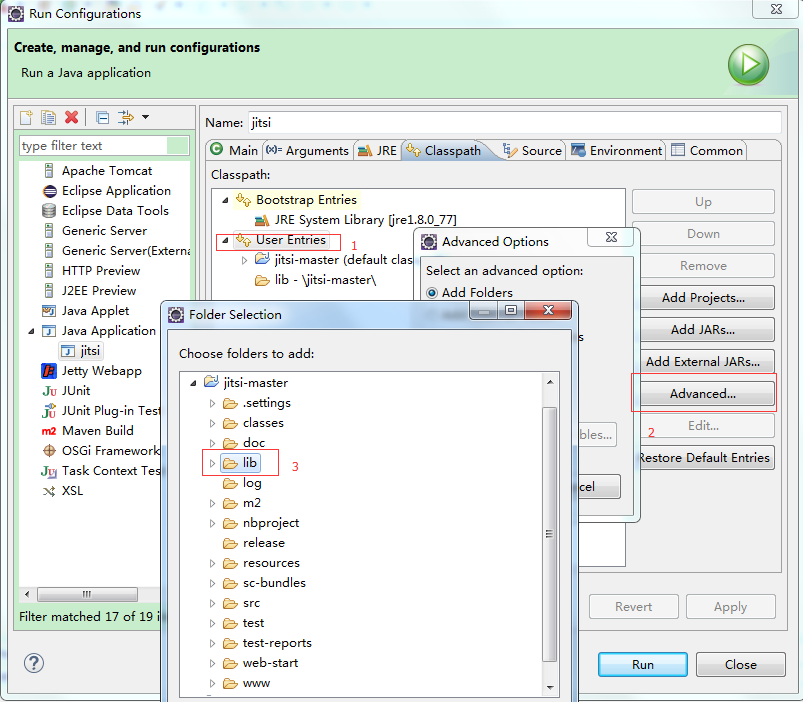This screenshot has height=702, width=803.
Task: Switch to the Arguments tab
Action: coord(308,151)
